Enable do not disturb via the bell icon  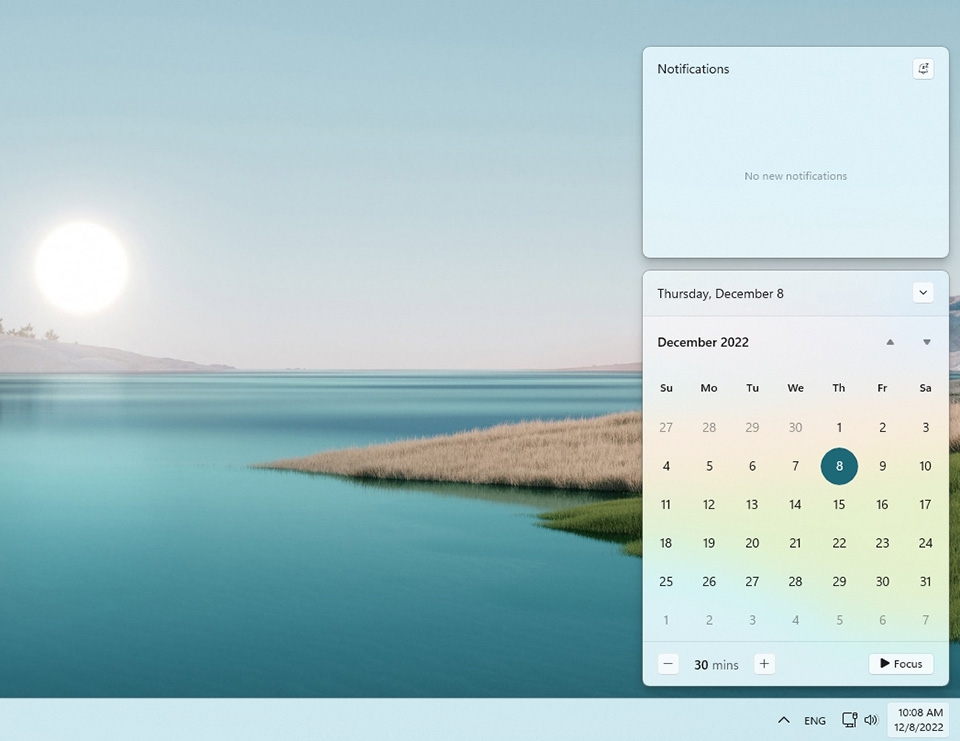pos(923,68)
